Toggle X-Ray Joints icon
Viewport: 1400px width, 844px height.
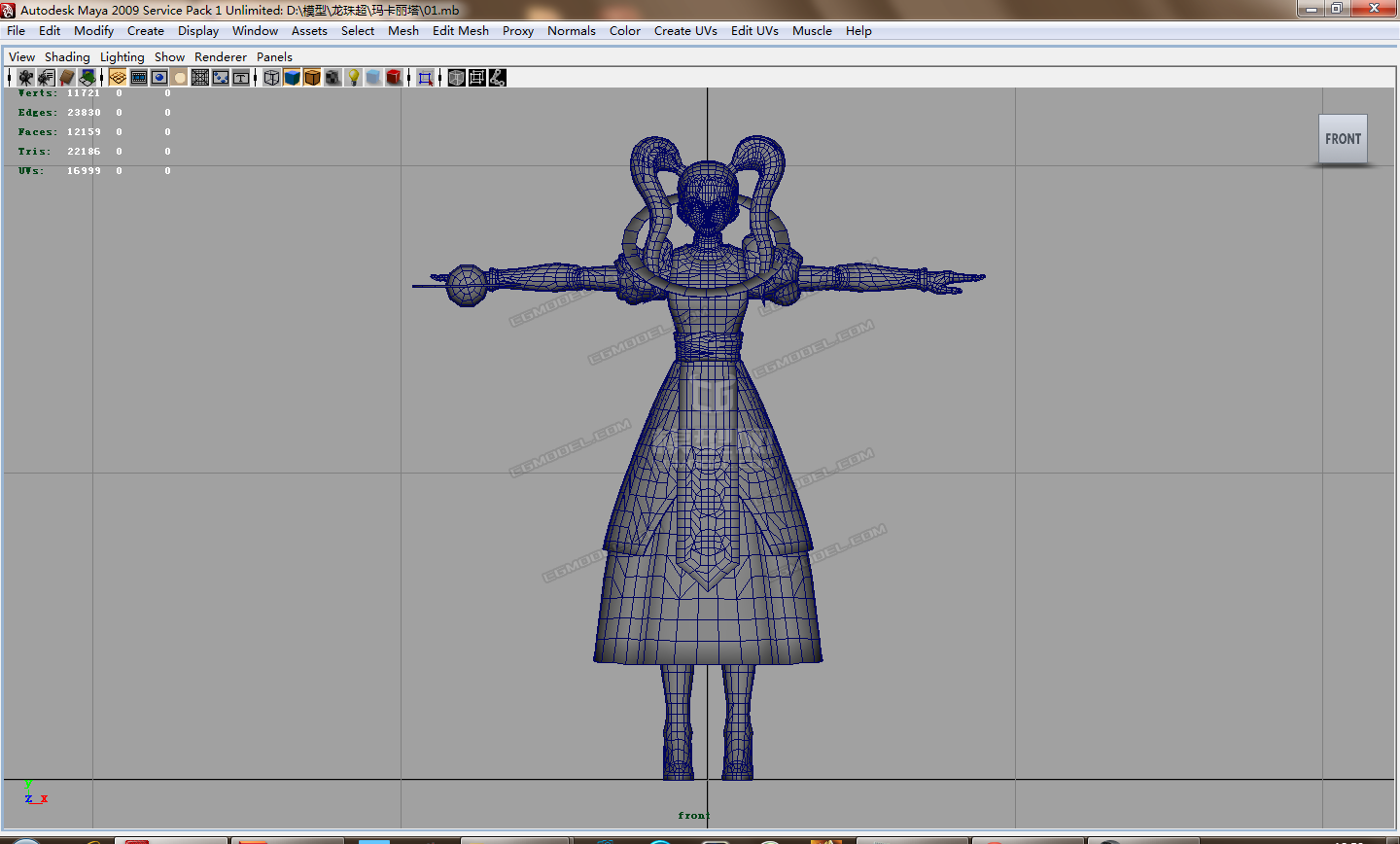pyautogui.click(x=498, y=78)
